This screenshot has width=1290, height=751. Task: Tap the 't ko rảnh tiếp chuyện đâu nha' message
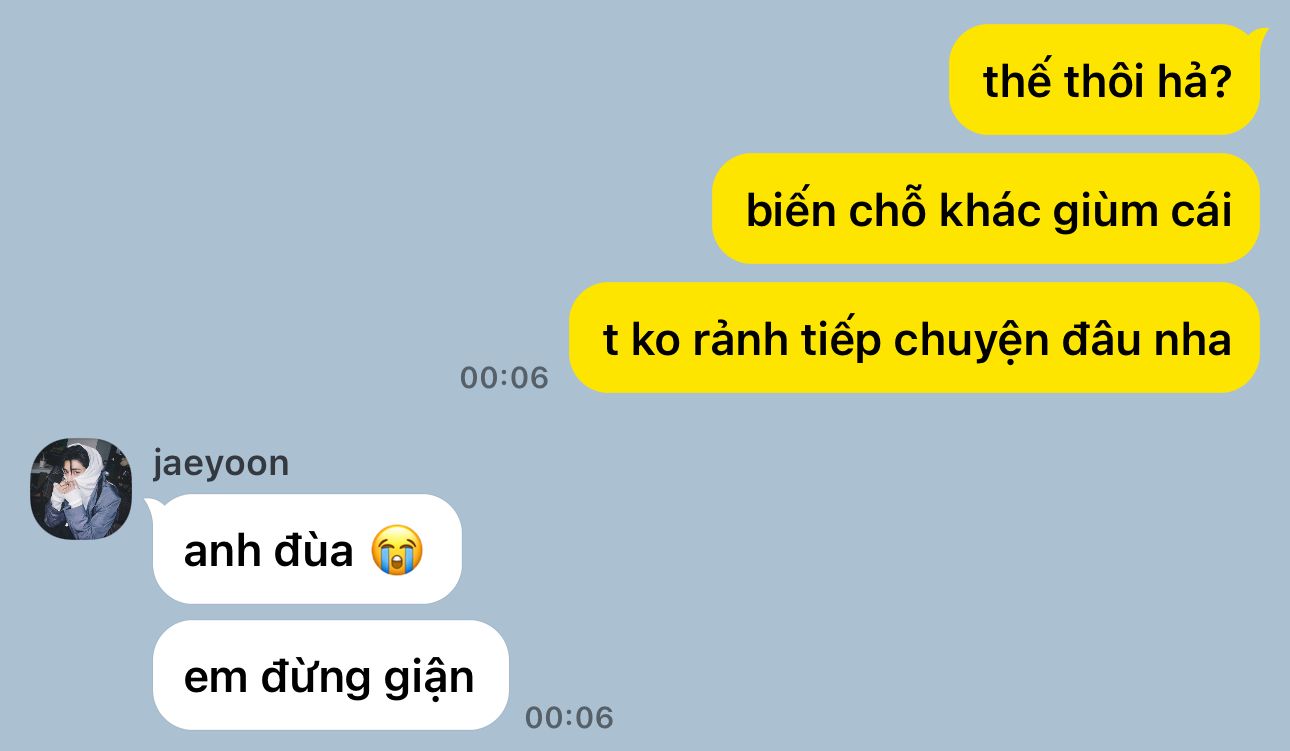914,338
